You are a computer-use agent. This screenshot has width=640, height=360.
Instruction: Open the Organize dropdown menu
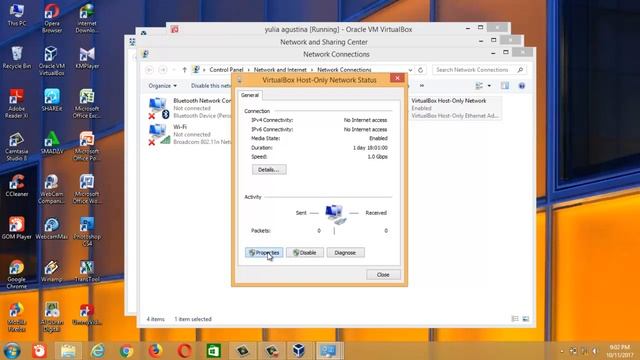point(162,86)
